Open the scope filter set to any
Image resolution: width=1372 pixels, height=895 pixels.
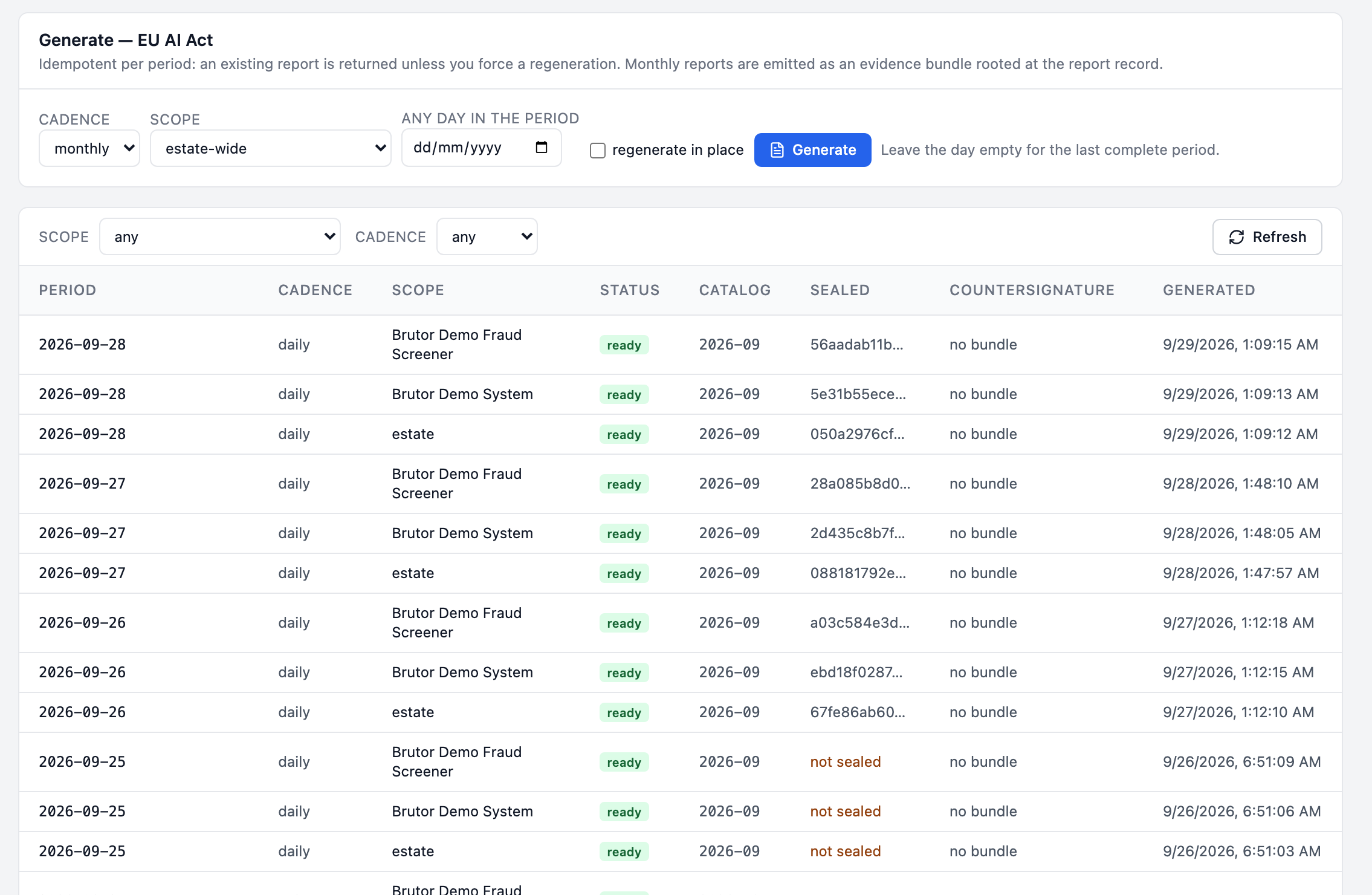(x=220, y=236)
